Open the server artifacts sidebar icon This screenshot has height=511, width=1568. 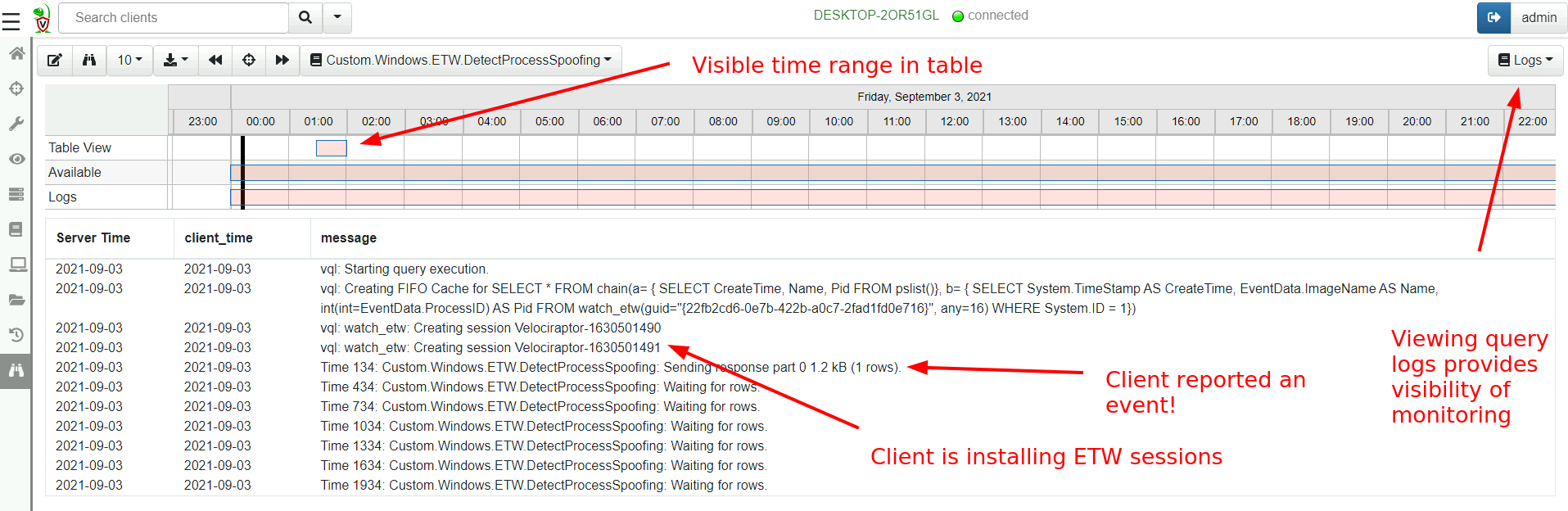16,194
